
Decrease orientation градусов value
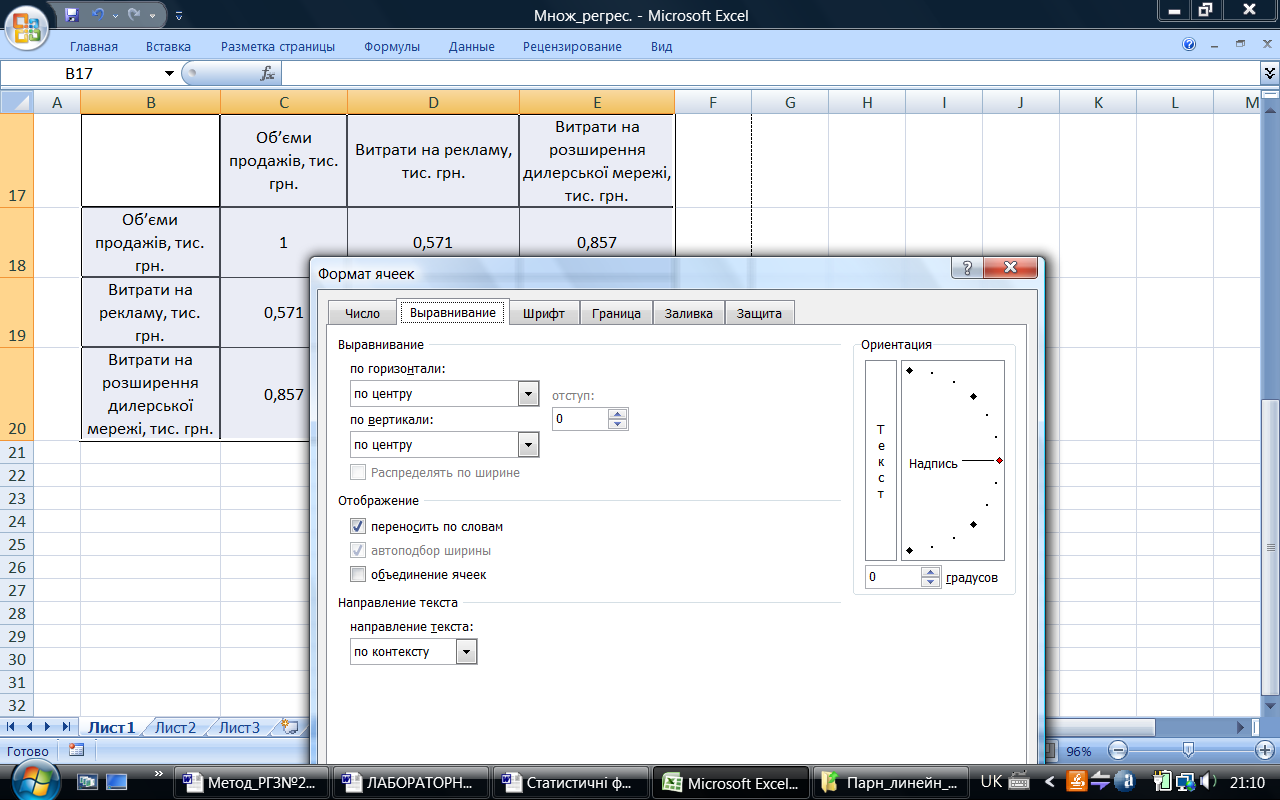(x=931, y=583)
